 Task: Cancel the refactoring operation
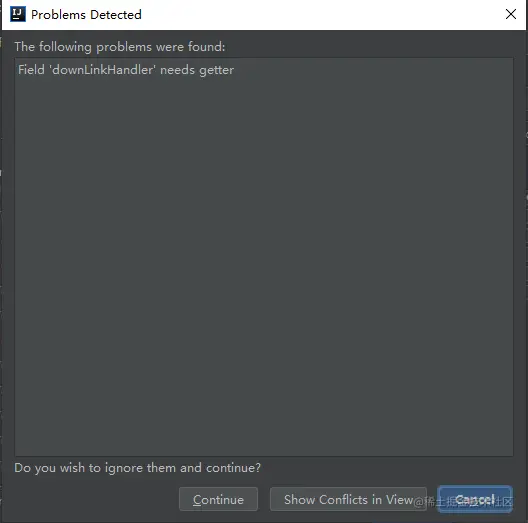[x=475, y=499]
